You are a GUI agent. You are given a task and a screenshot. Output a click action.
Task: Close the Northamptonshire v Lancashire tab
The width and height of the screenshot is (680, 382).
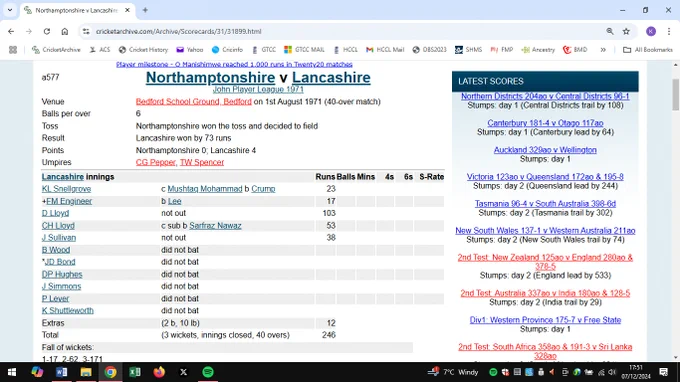(x=127, y=10)
